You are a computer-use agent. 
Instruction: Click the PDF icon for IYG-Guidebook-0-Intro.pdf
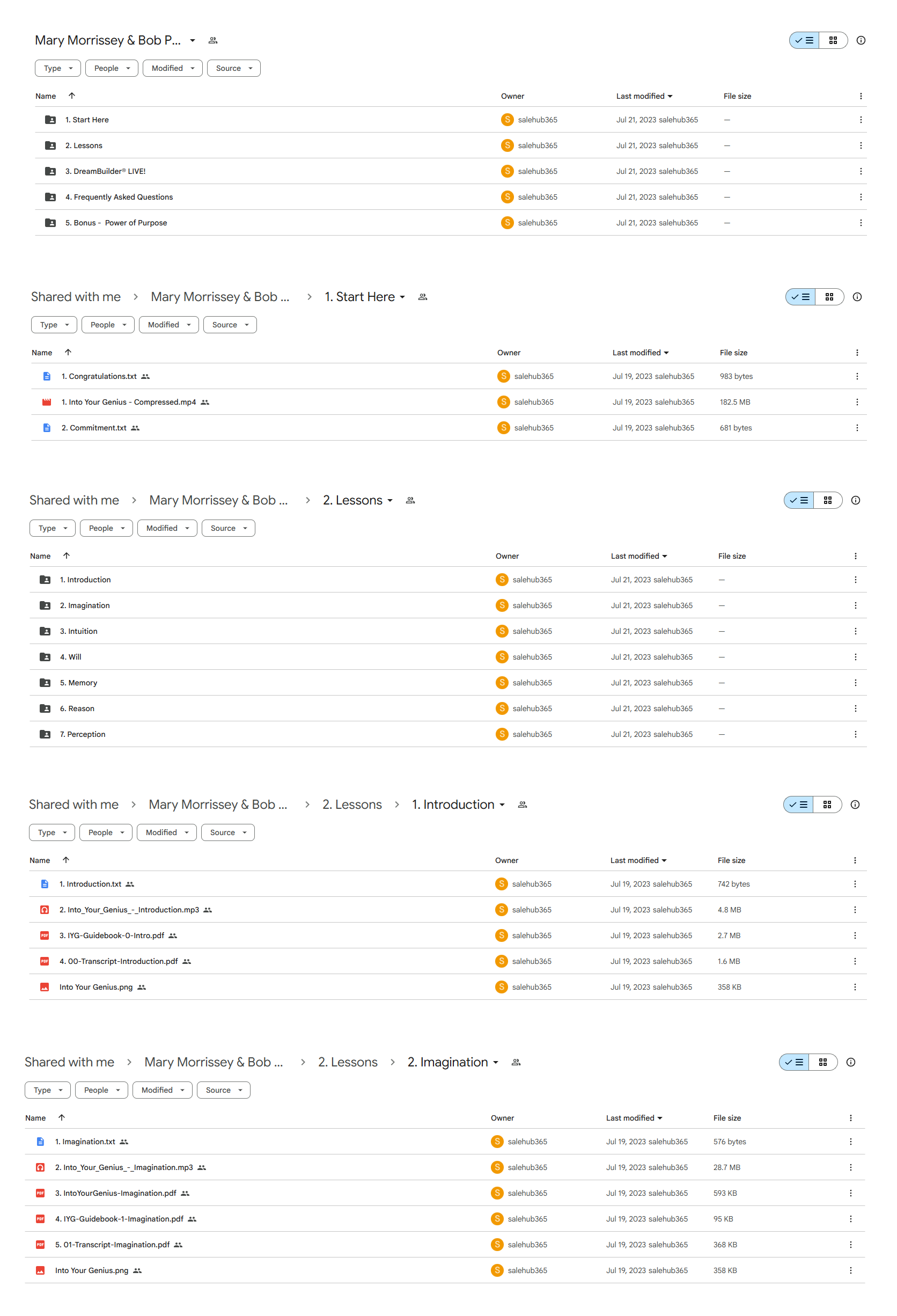point(44,935)
